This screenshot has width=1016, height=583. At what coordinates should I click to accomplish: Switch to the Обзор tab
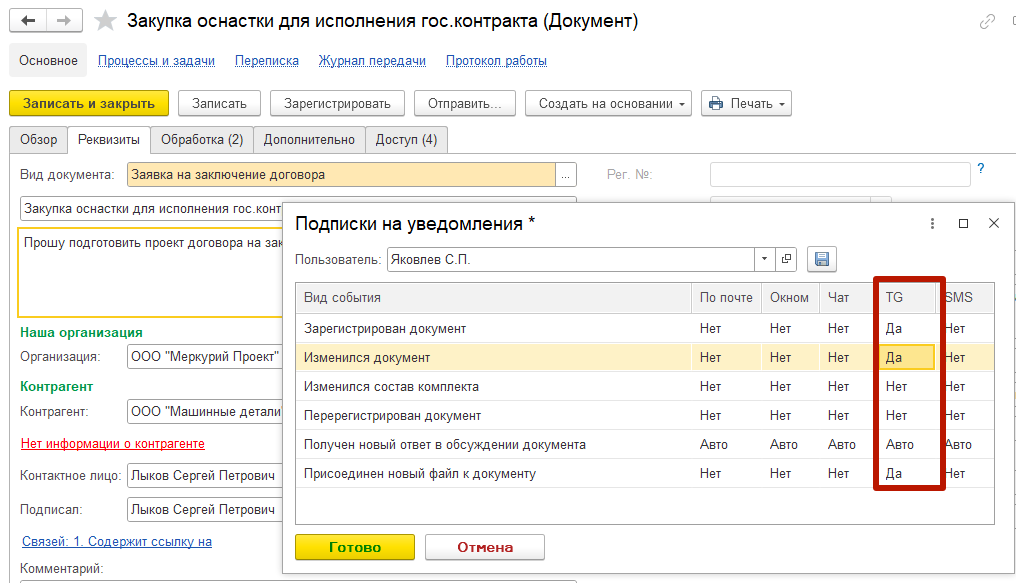38,140
